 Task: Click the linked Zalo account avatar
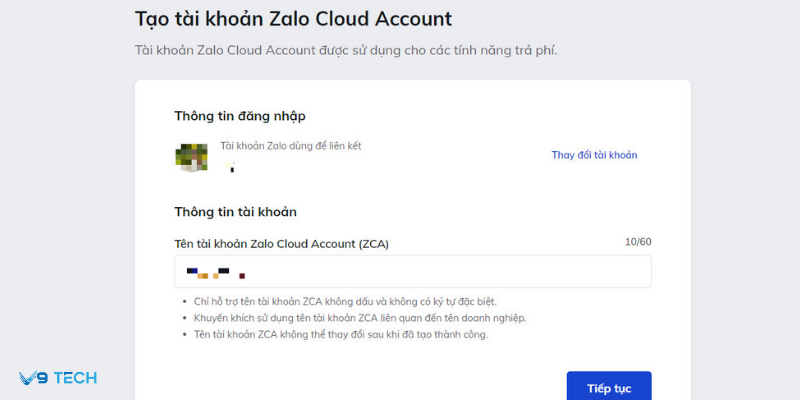[x=191, y=156]
